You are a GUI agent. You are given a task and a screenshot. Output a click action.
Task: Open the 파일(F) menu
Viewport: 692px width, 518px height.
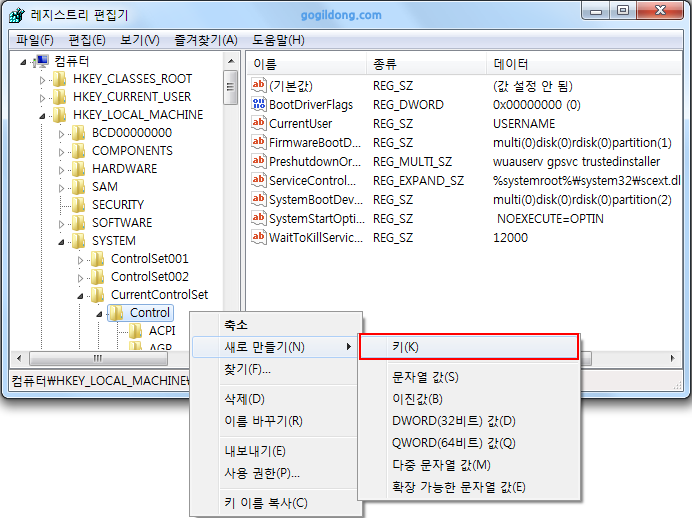click(x=35, y=40)
